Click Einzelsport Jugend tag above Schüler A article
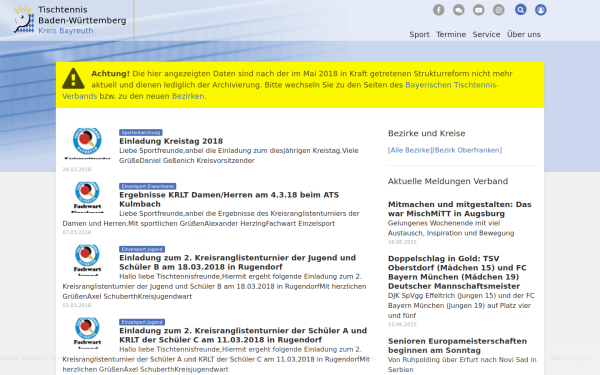 pyautogui.click(x=142, y=322)
